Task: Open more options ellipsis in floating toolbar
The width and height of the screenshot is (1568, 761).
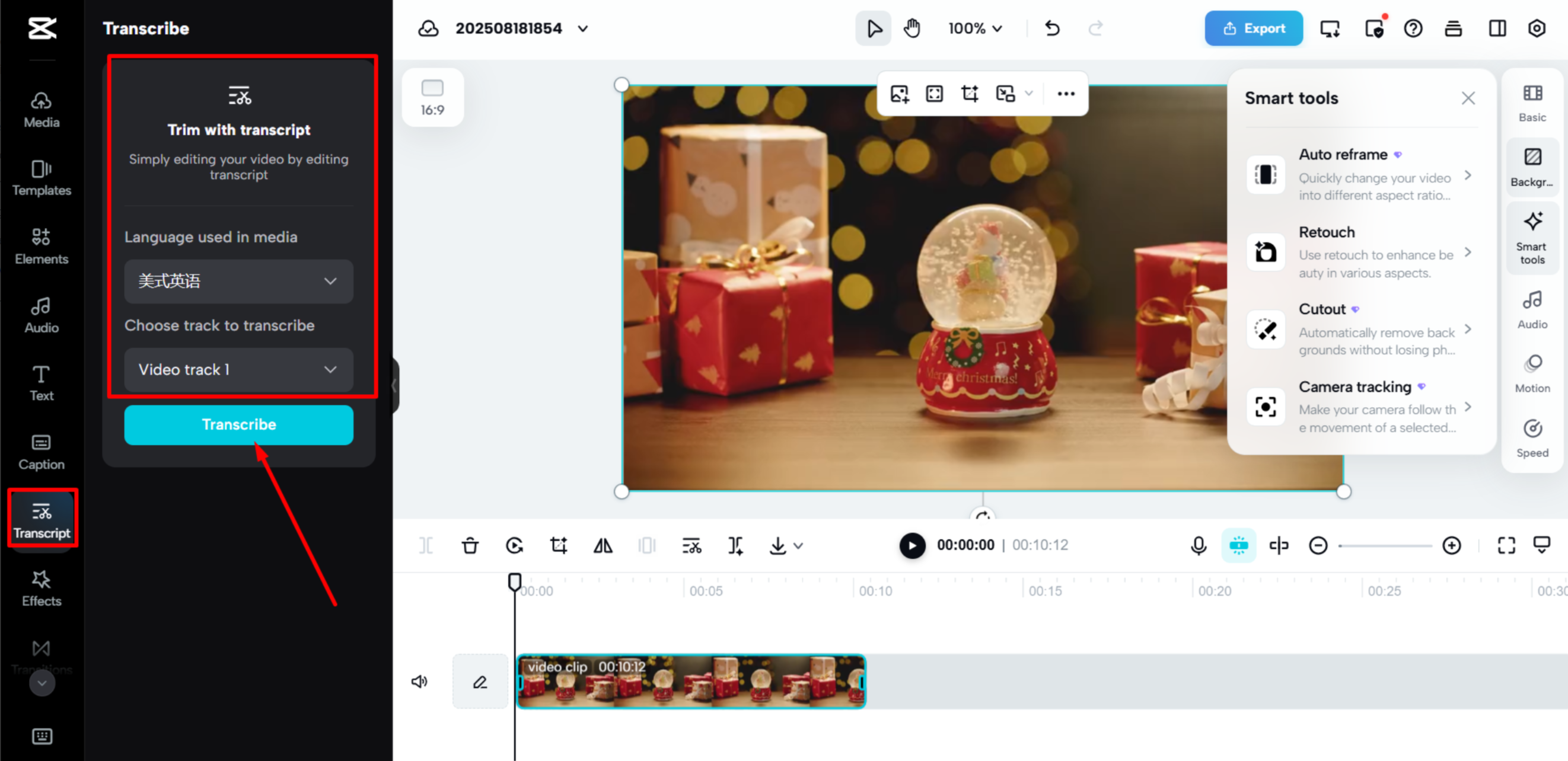Action: coord(1066,94)
